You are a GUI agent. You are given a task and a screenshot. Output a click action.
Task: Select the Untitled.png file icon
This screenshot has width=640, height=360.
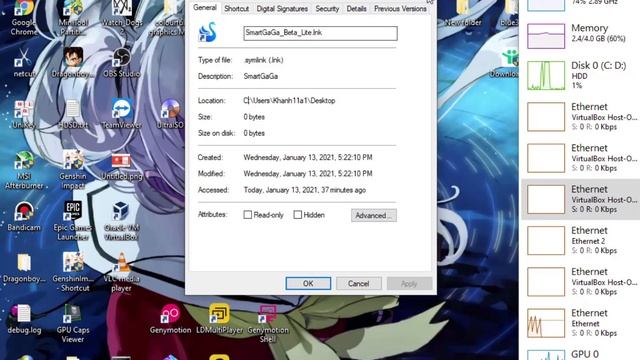pyautogui.click(x=121, y=167)
